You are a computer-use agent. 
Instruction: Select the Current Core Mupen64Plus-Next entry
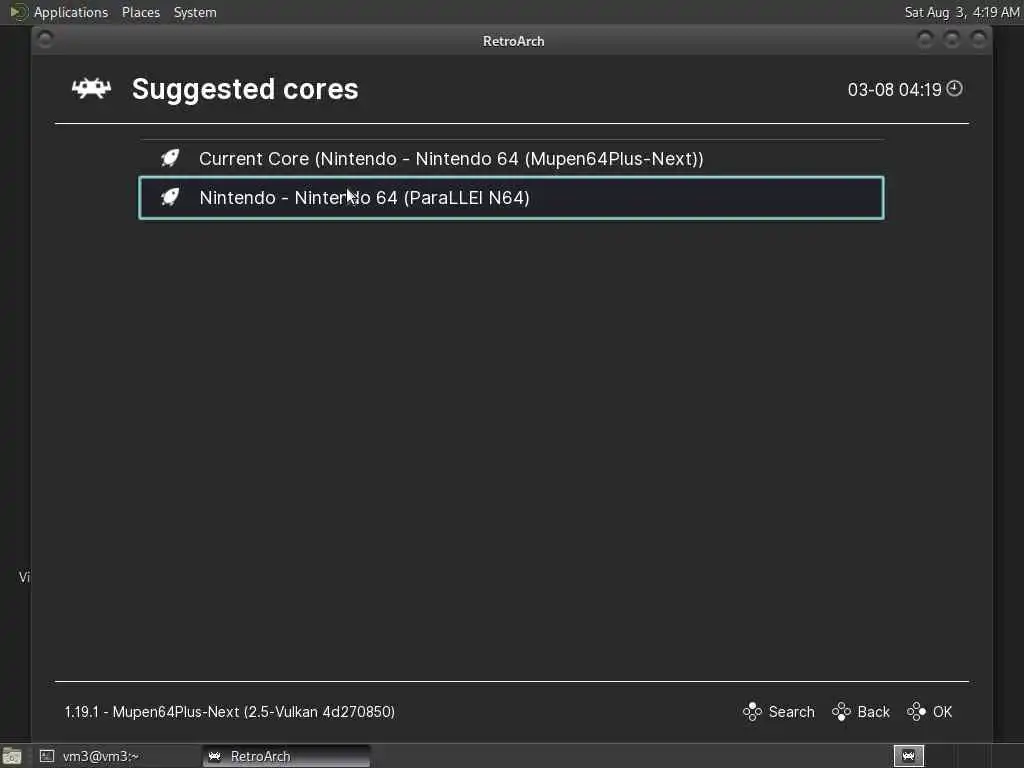point(451,158)
